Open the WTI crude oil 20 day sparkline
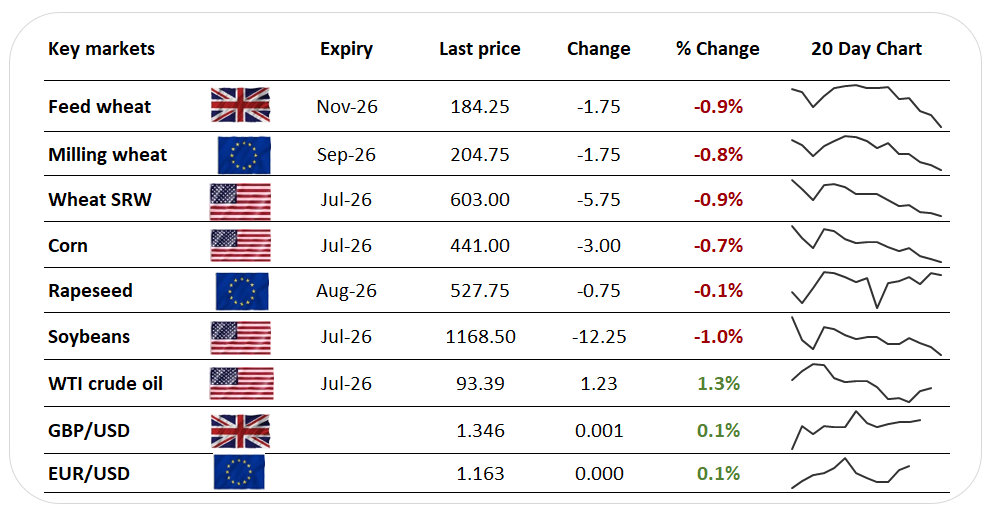Viewport: 986px width, 512px height. [x=861, y=382]
